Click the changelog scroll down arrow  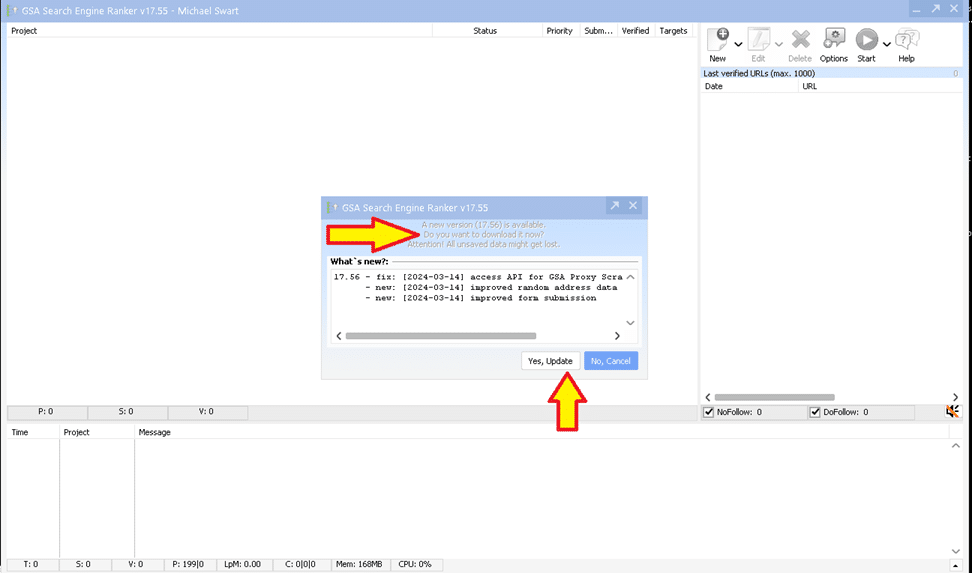(x=630, y=323)
